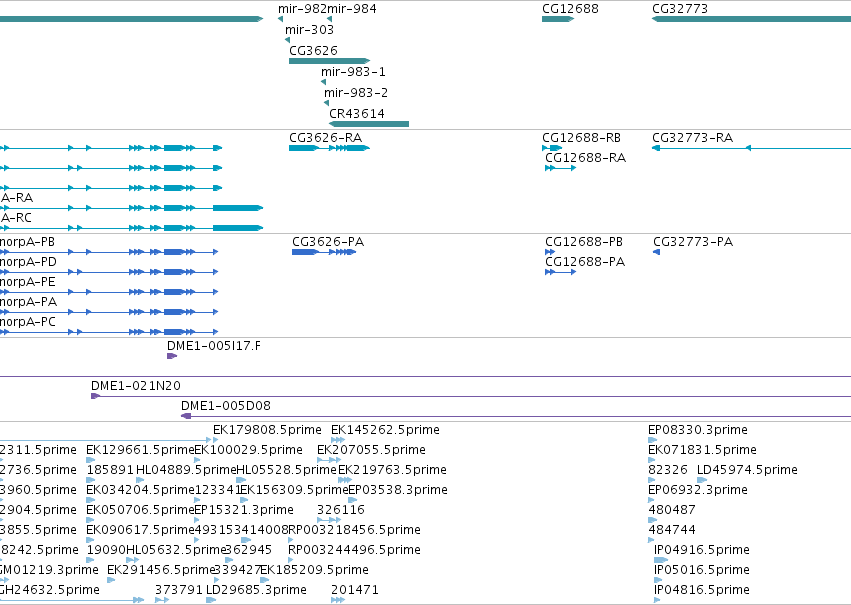Click the IP04816.5prime label
851x605 pixels.
702,591
